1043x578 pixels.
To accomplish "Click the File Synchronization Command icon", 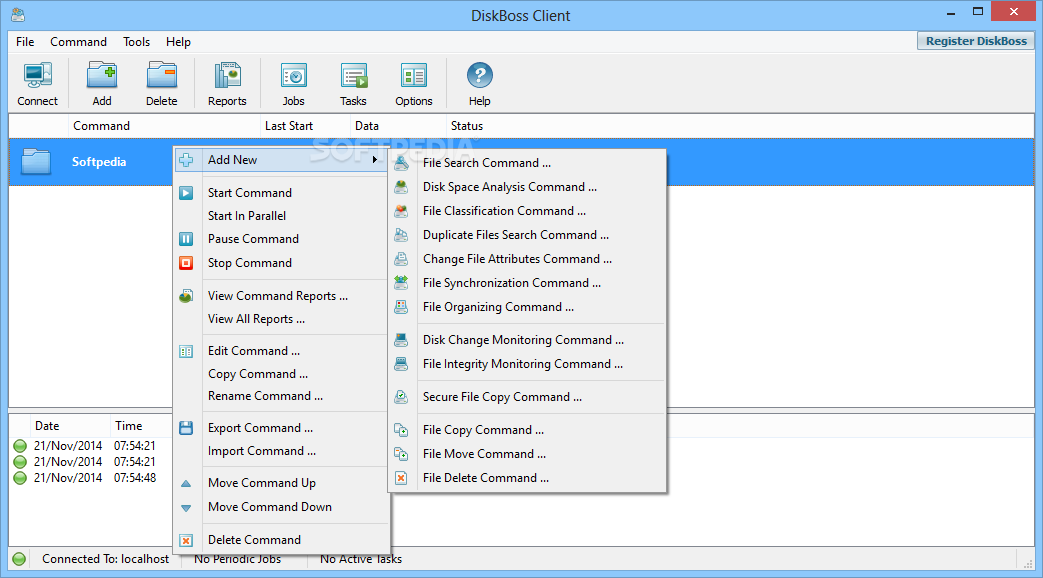I will click(x=401, y=283).
